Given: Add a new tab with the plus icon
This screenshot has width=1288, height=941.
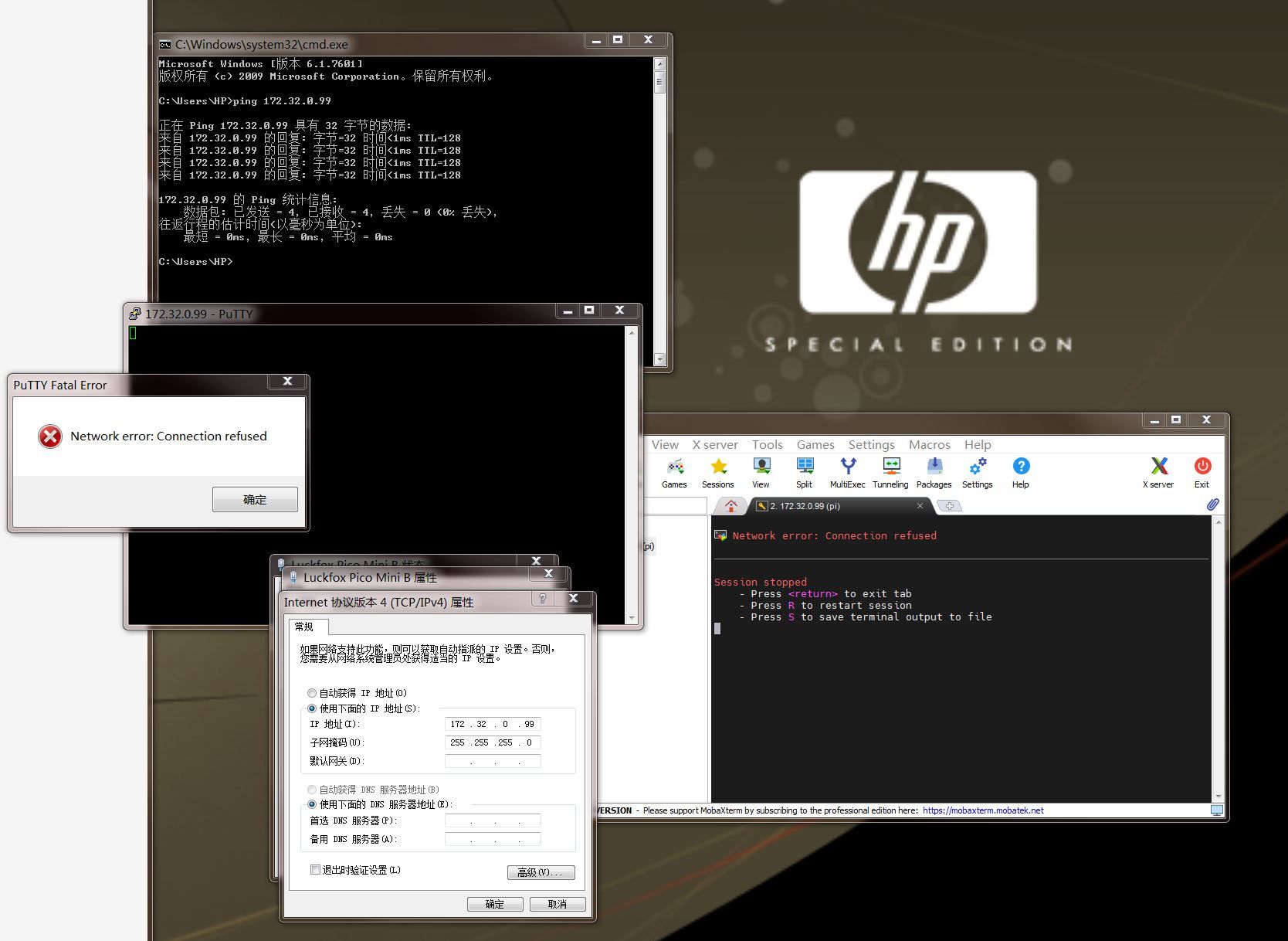Looking at the screenshot, I should 950,506.
